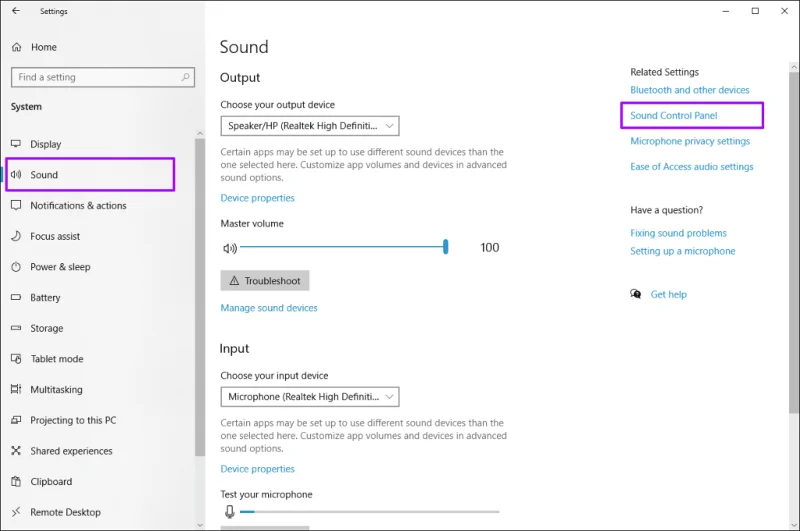Switch to Storage settings
The width and height of the screenshot is (800, 531).
point(46,328)
